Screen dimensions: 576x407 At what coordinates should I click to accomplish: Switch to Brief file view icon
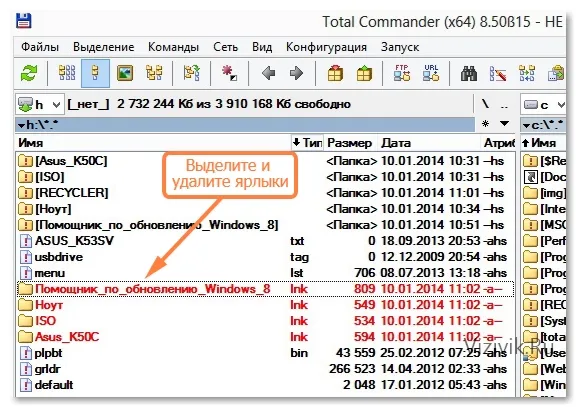pyautogui.click(x=67, y=73)
